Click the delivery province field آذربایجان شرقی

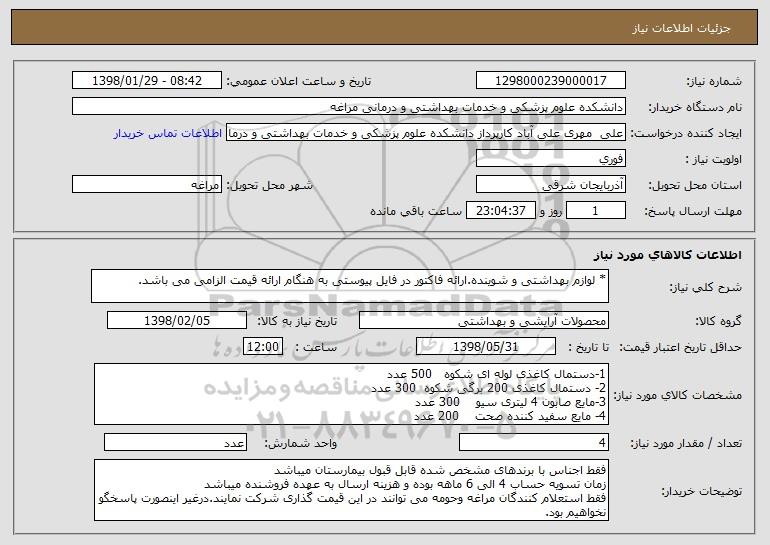coord(550,185)
